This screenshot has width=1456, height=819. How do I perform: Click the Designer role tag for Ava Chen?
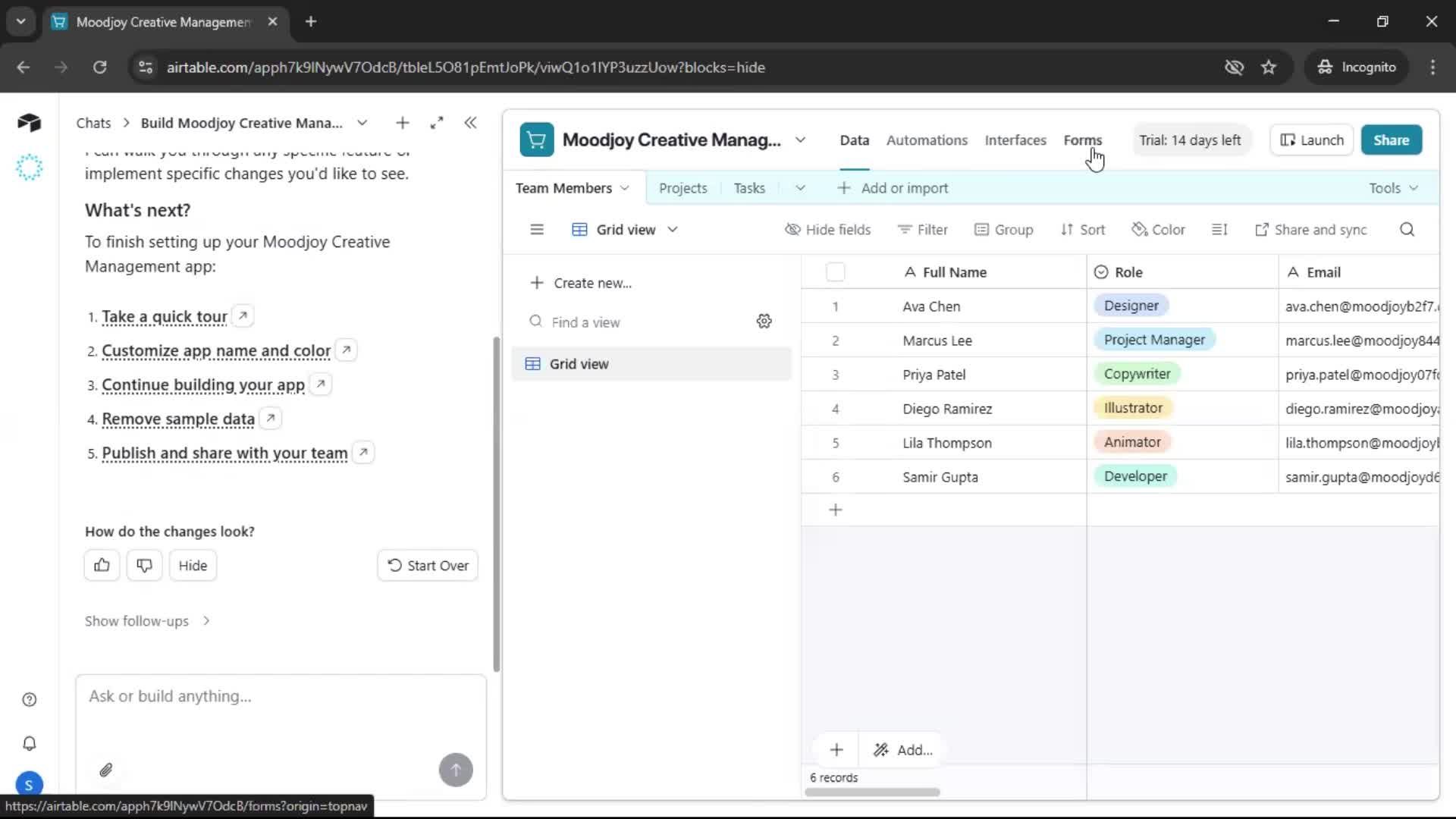(1131, 306)
